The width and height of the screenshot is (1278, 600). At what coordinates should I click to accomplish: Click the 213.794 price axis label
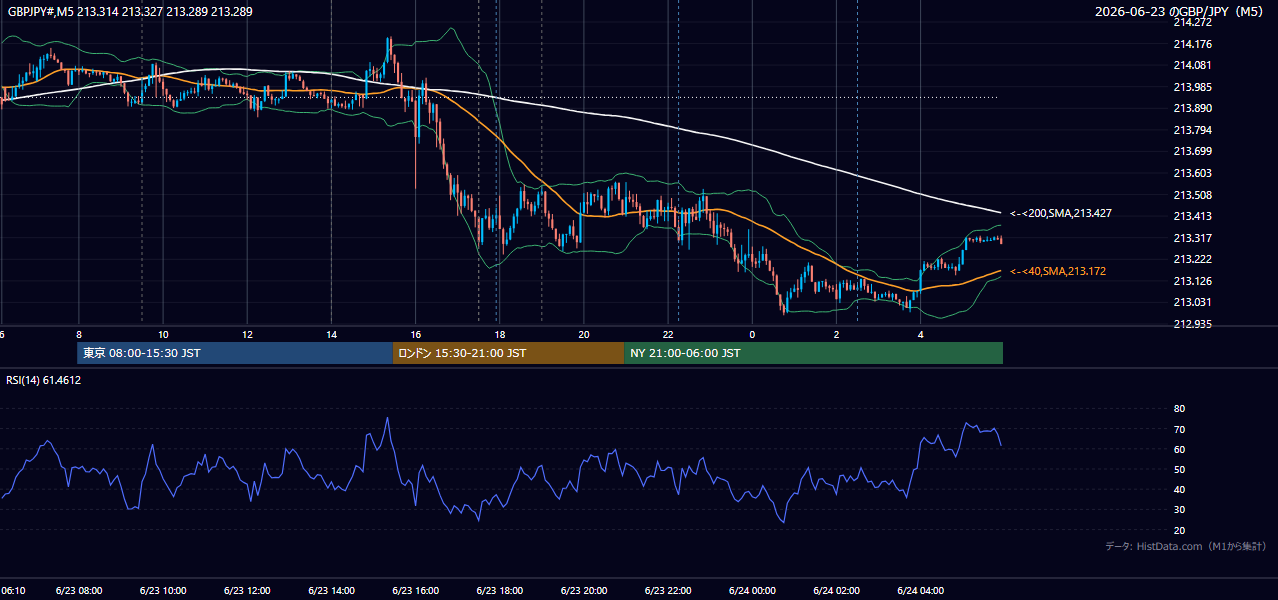[1192, 130]
